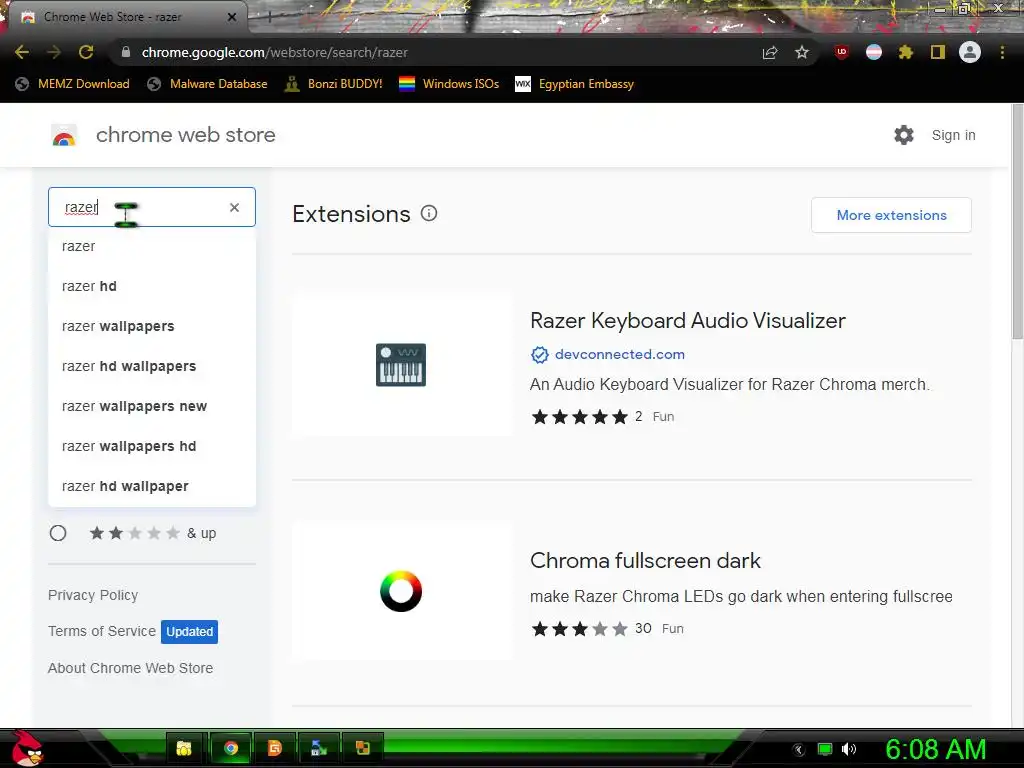1024x768 pixels.
Task: Open the Extensions puzzle piece menu
Action: point(906,52)
